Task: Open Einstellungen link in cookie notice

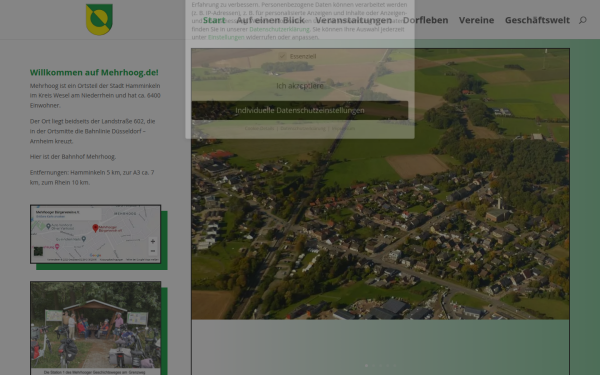Action: pyautogui.click(x=226, y=37)
